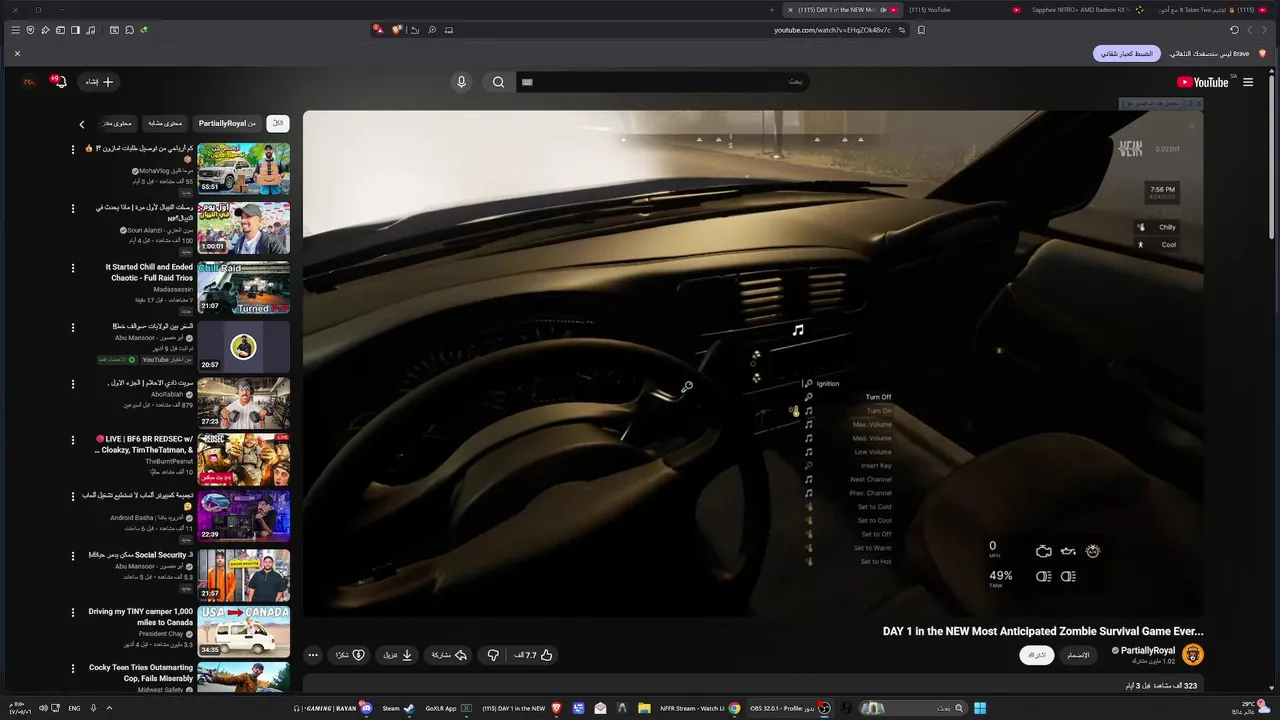This screenshot has height=720, width=1280.
Task: Open the YouTube on-screen keyboard icon
Action: click(x=528, y=82)
